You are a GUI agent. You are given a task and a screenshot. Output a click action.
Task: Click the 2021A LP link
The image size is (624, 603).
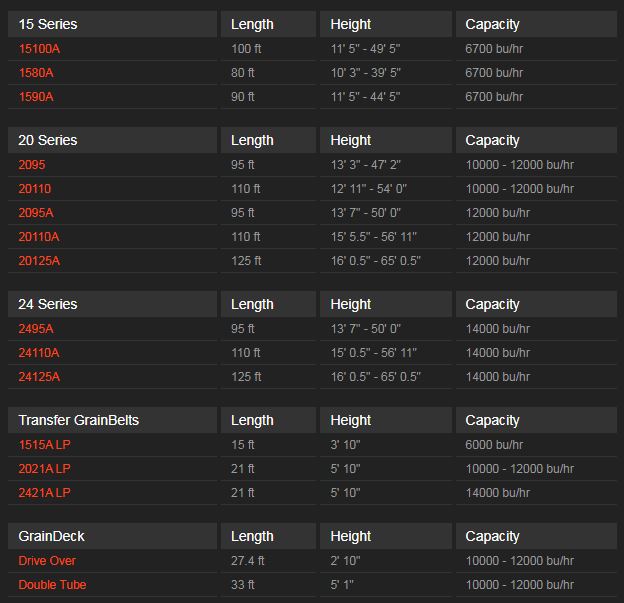44,469
